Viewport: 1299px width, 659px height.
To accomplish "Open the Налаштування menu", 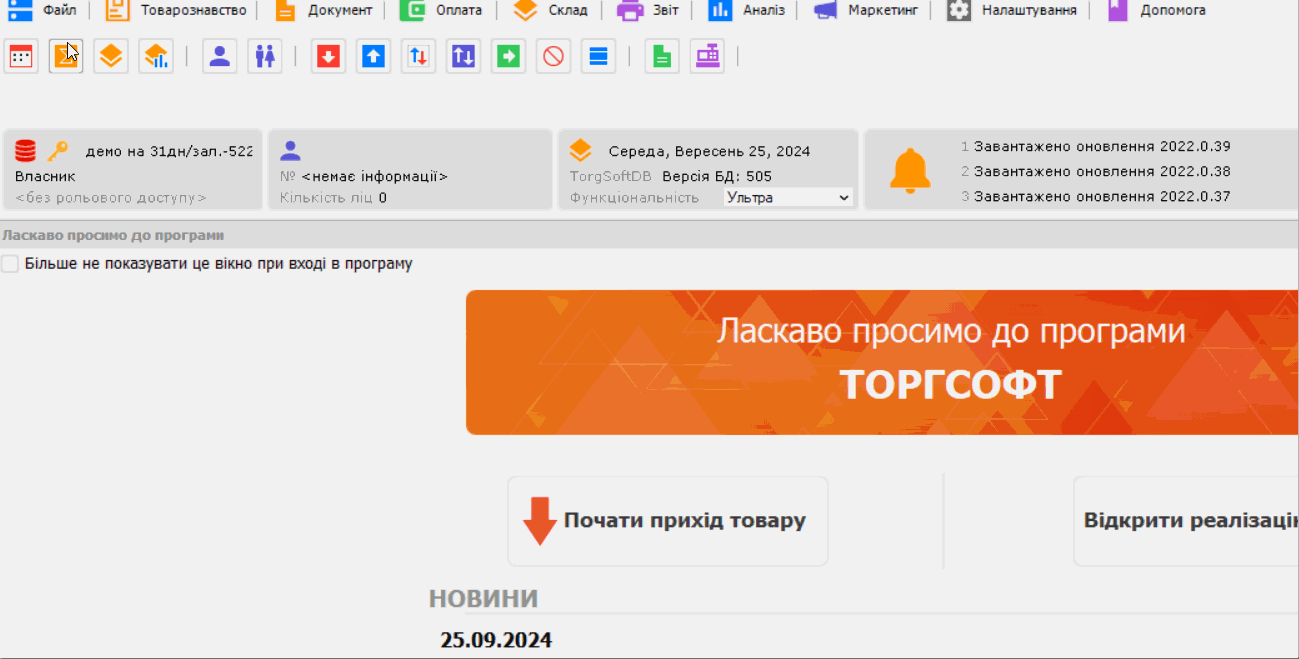I will pyautogui.click(x=1013, y=11).
